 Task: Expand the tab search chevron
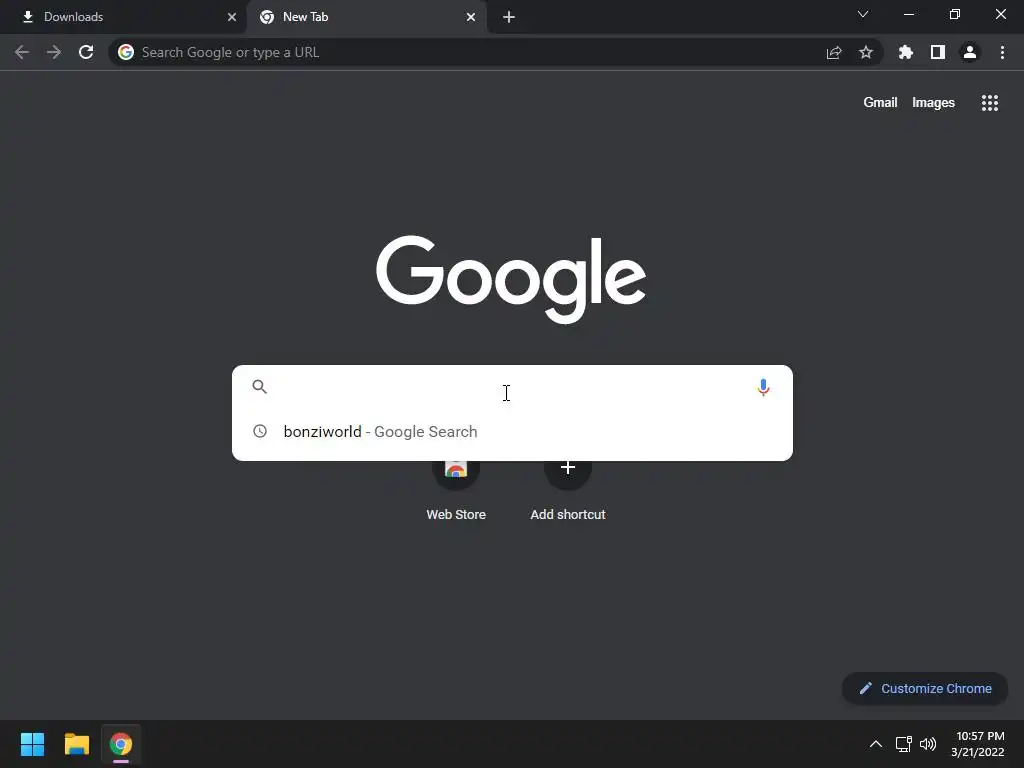[x=863, y=14]
